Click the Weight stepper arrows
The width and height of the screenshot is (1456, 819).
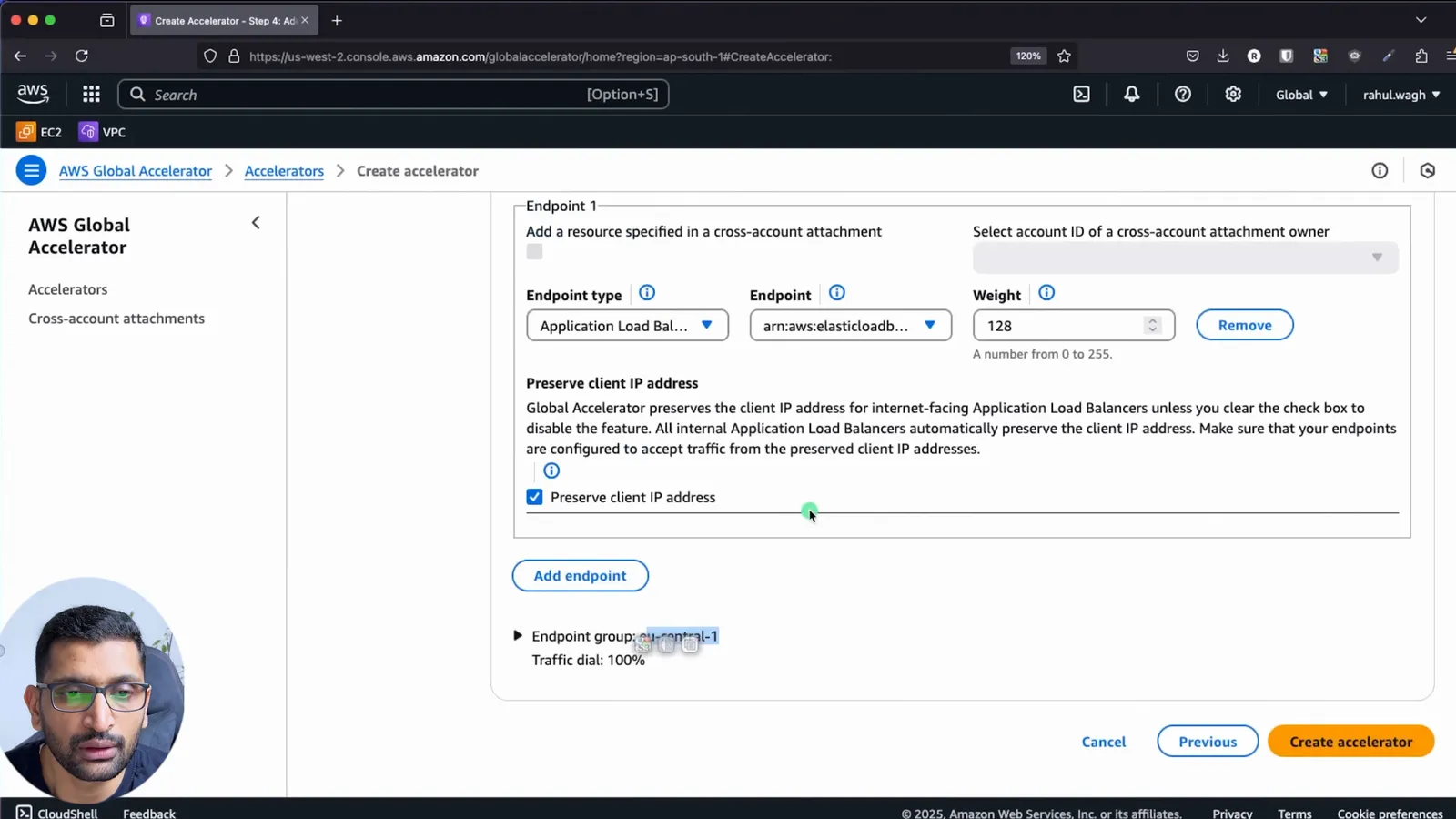pyautogui.click(x=1152, y=325)
